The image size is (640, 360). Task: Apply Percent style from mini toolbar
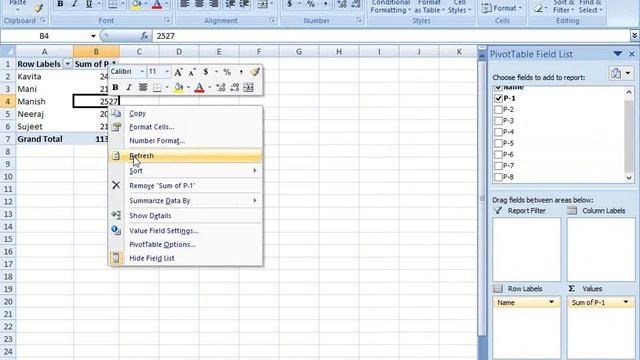point(227,72)
